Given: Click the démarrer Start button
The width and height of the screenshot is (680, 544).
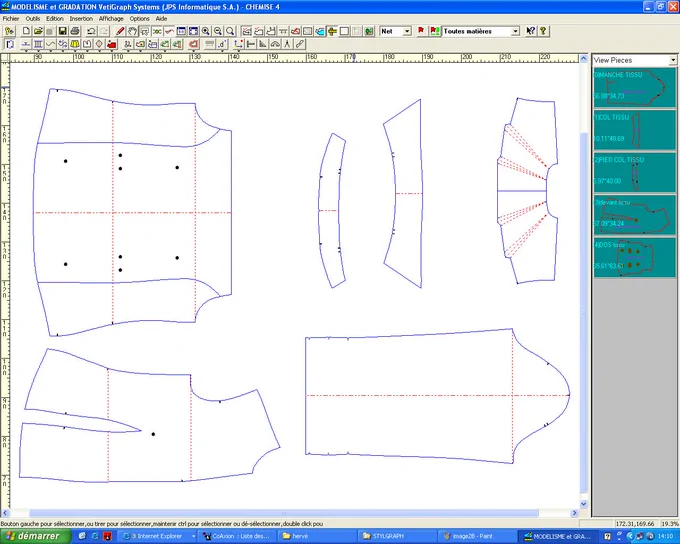Looking at the screenshot, I should tap(36, 536).
